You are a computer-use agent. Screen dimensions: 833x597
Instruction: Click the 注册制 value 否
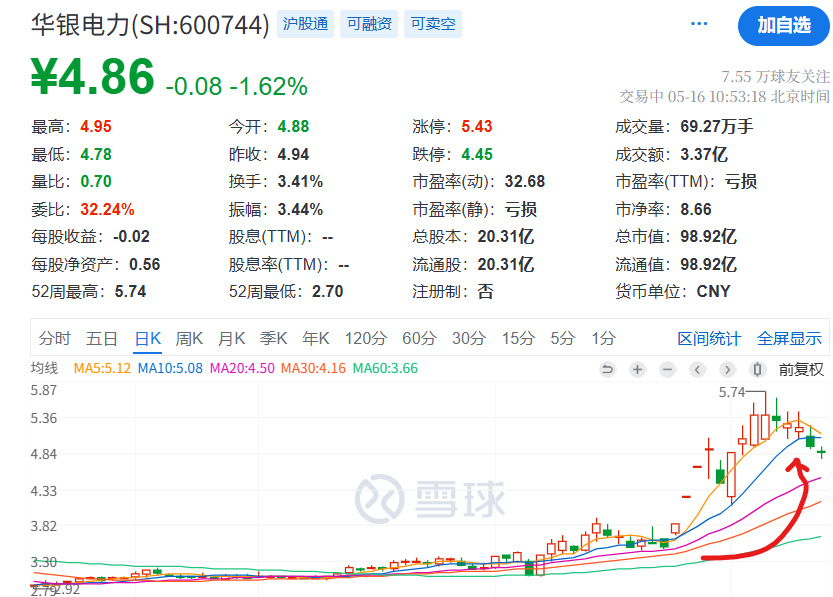(485, 292)
